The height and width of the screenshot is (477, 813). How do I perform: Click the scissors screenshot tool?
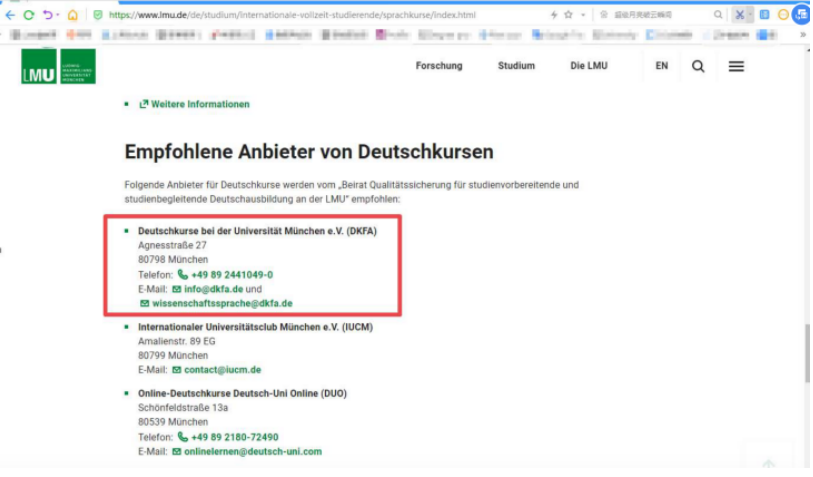(740, 15)
